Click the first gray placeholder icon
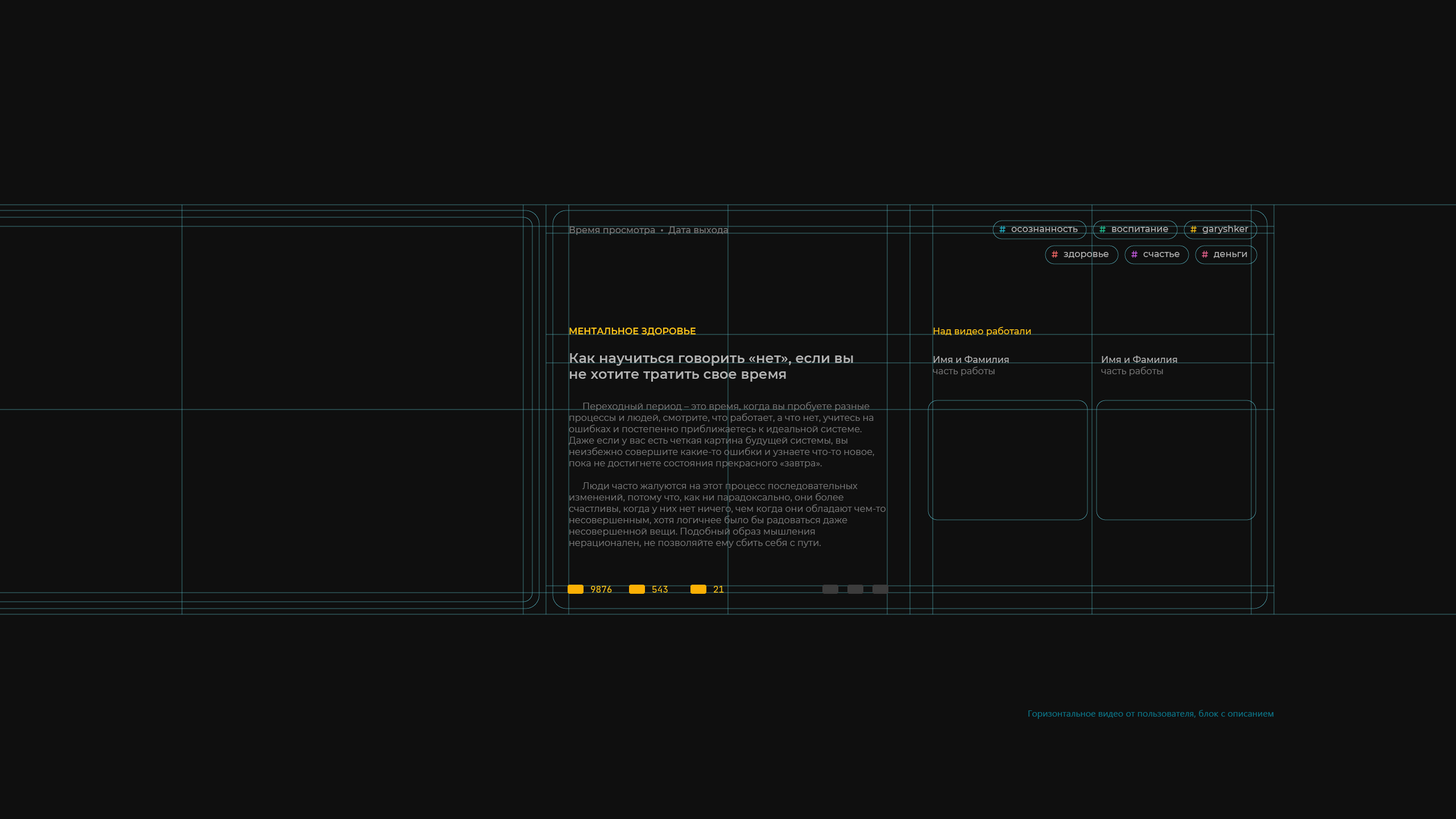Image resolution: width=1456 pixels, height=819 pixels. point(830,589)
